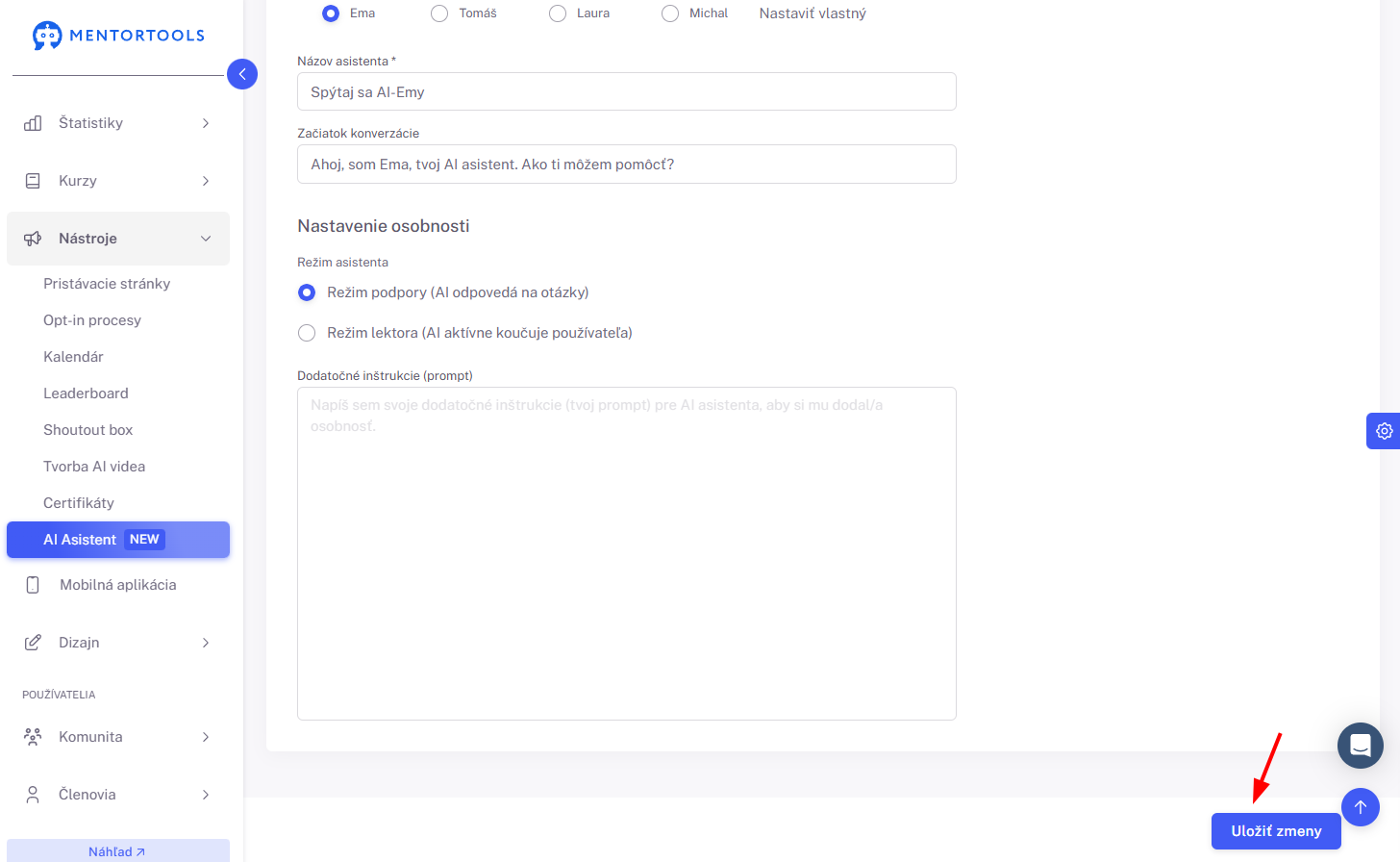
Task: Click the MentorTools logo
Action: click(118, 36)
